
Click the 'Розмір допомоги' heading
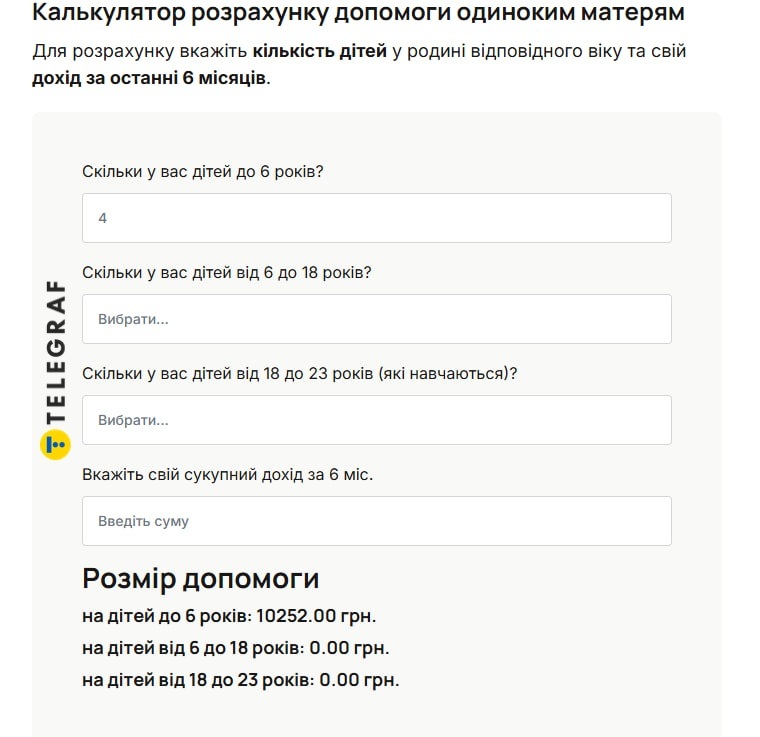(200, 578)
